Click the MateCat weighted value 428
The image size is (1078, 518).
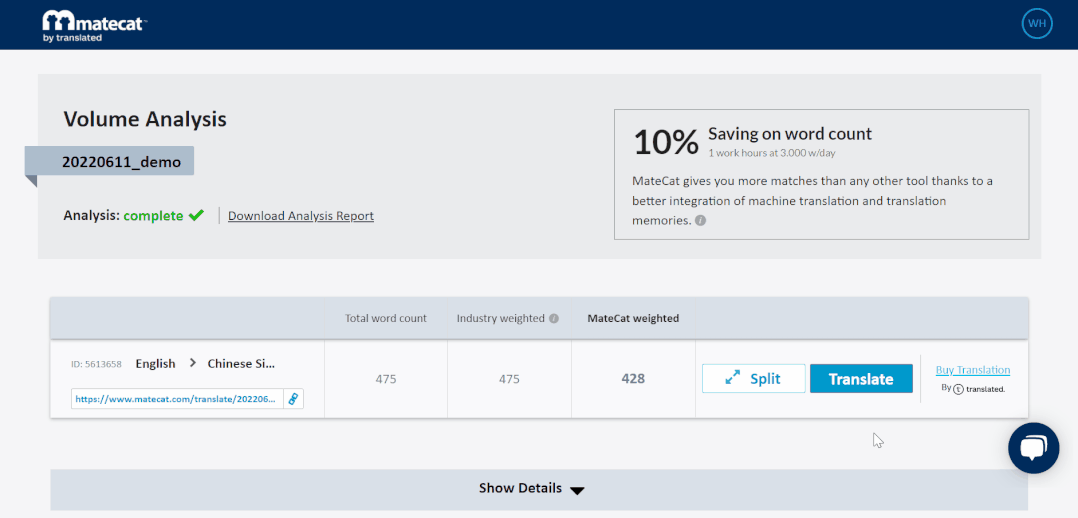[x=633, y=379]
